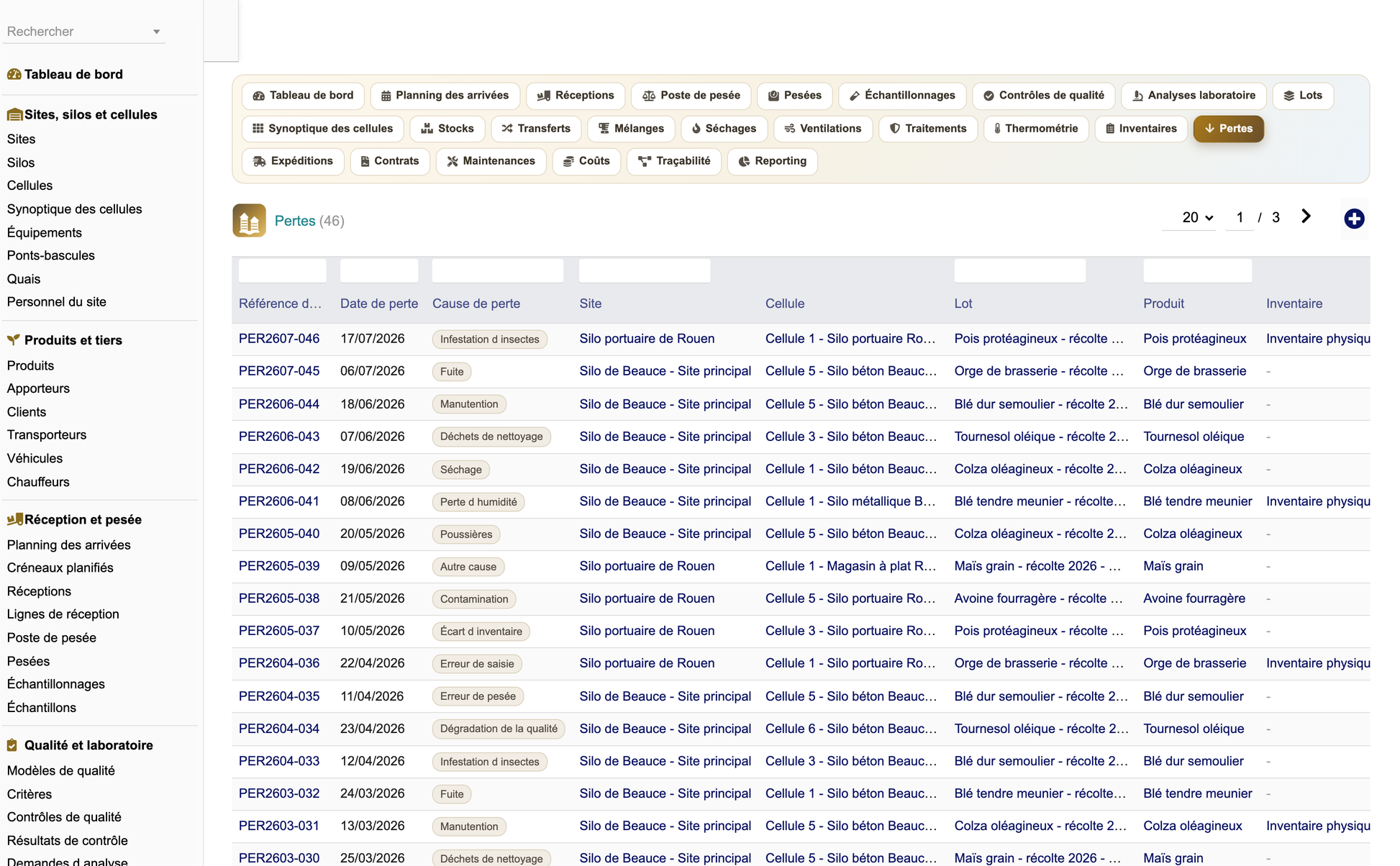
Task: Open the Séchages tab
Action: pyautogui.click(x=724, y=129)
